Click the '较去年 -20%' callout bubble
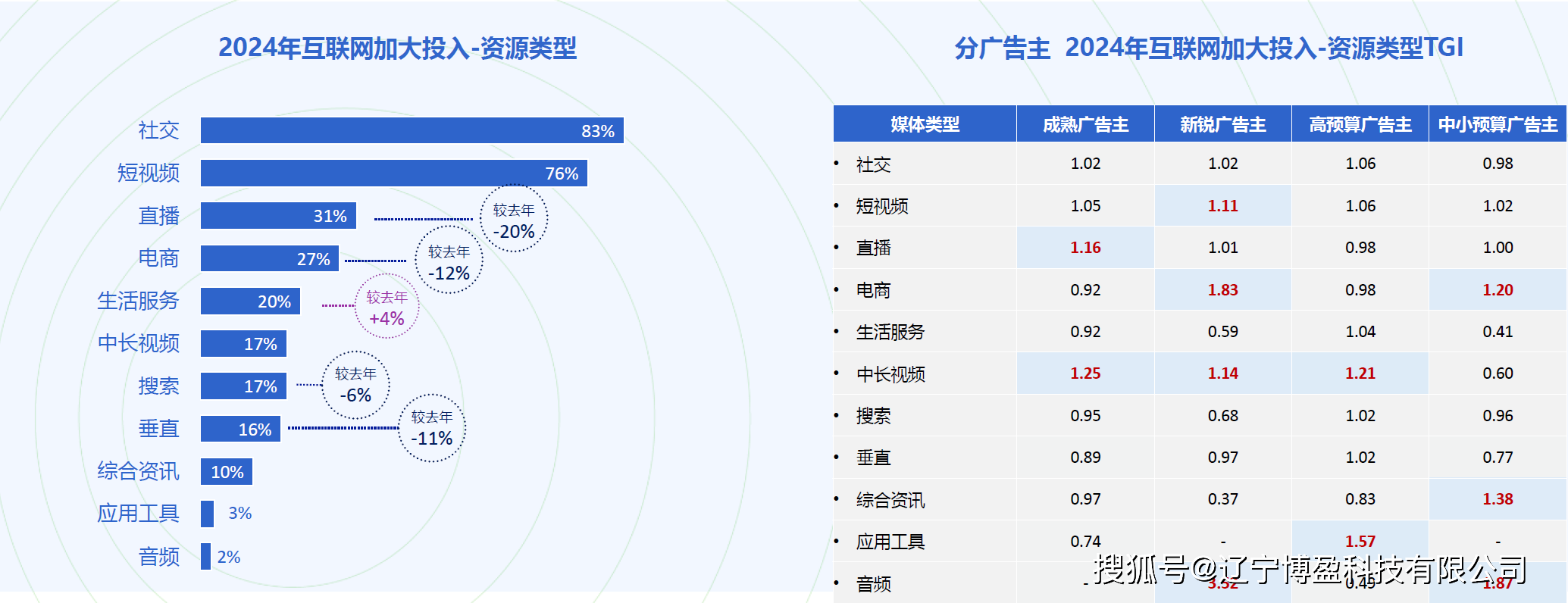The height and width of the screenshot is (603, 1568). [514, 219]
